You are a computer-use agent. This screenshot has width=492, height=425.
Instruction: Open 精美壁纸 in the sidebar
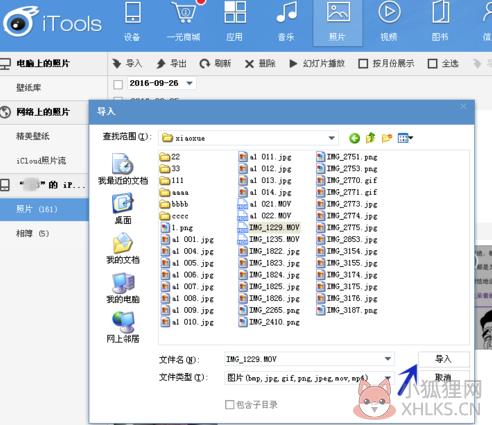click(x=33, y=136)
